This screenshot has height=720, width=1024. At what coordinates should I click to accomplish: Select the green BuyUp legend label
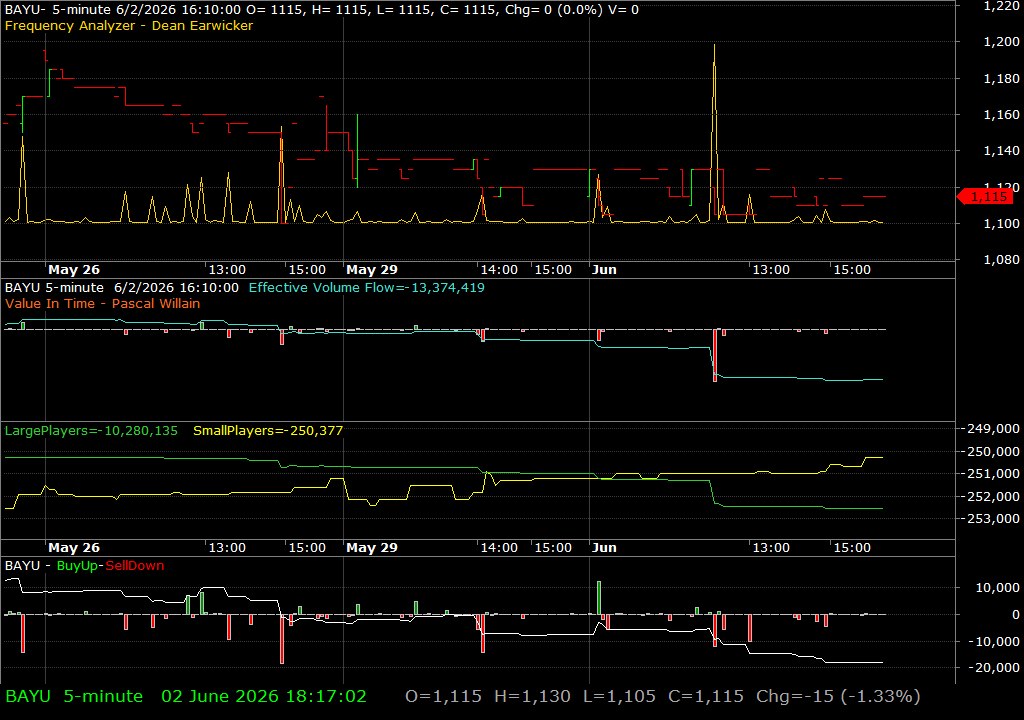pyautogui.click(x=77, y=566)
